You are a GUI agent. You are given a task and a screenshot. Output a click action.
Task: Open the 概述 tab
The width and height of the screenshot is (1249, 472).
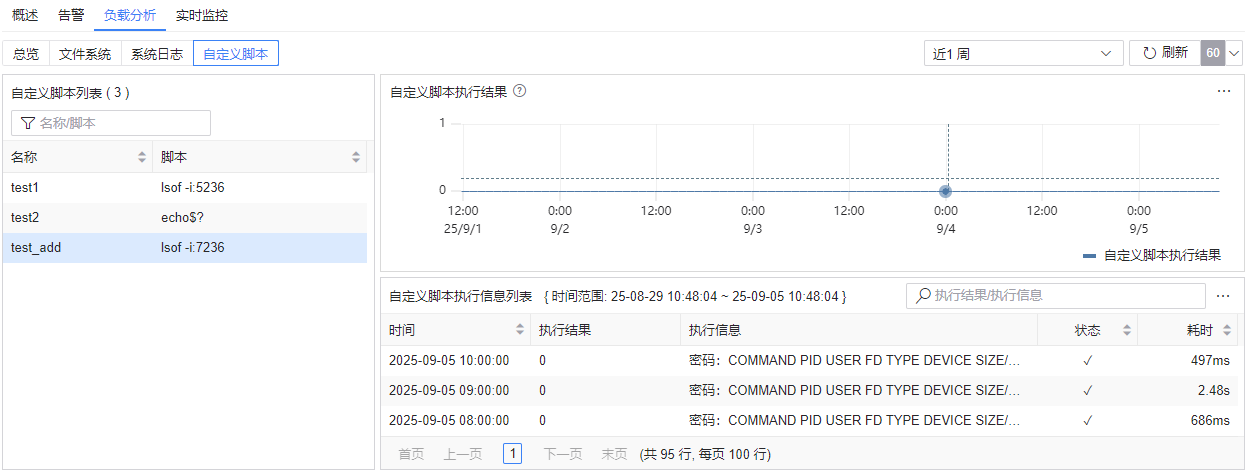coord(25,15)
